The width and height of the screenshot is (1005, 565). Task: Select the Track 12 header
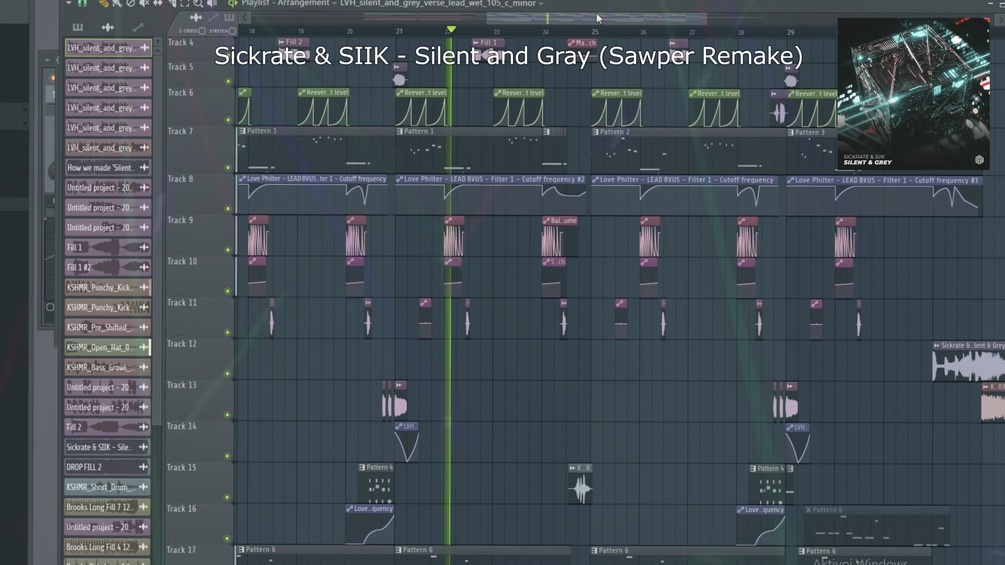(x=199, y=357)
